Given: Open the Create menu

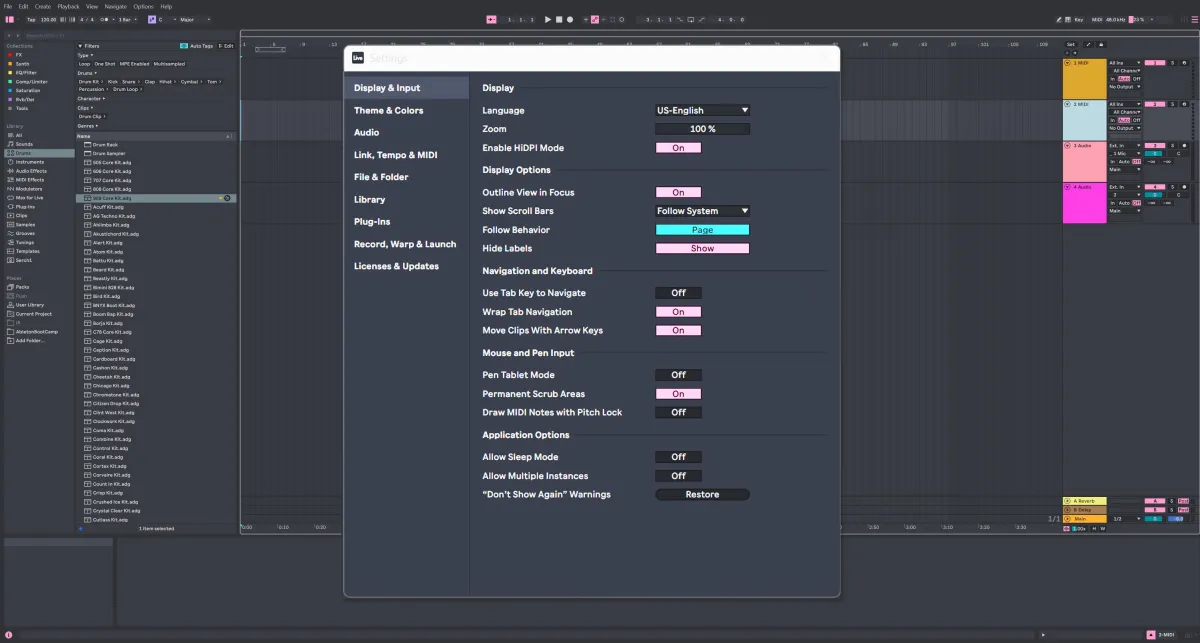Looking at the screenshot, I should 43,6.
